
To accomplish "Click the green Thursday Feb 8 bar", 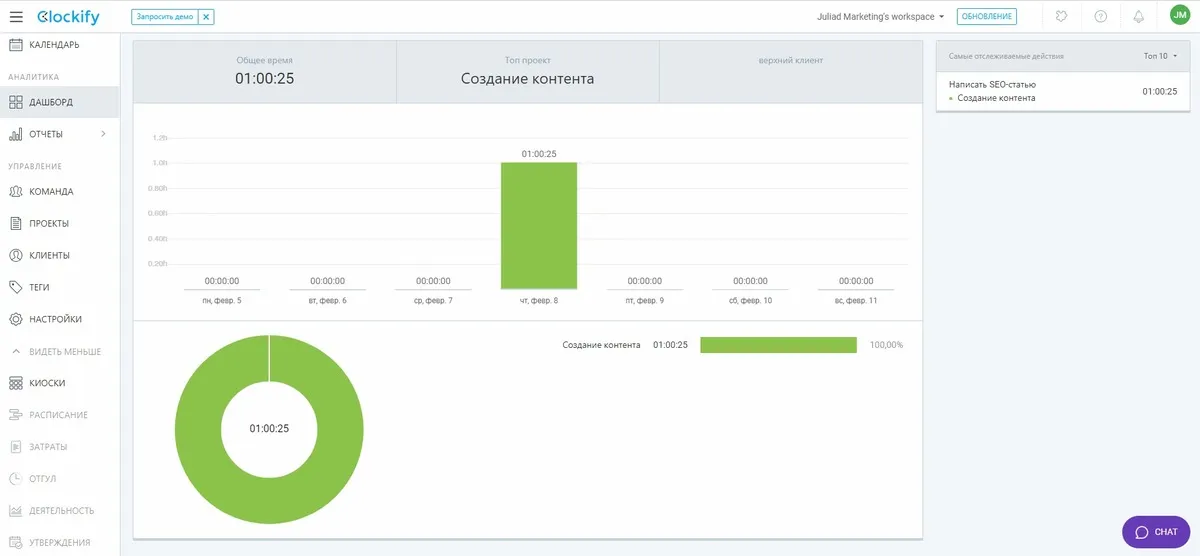I will [x=539, y=225].
